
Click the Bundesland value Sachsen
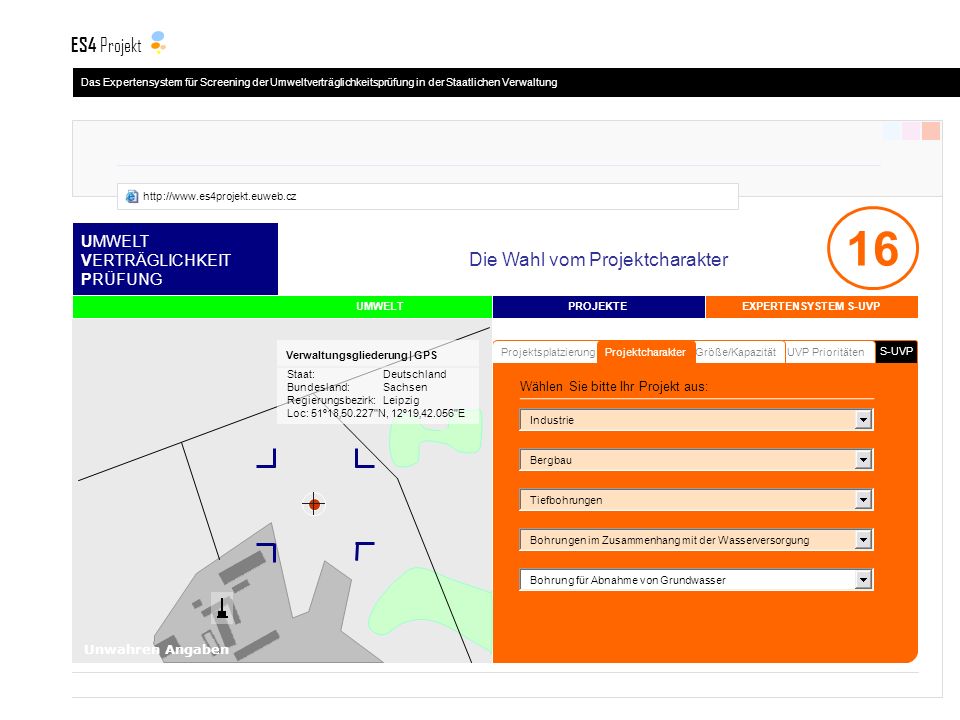pos(405,387)
